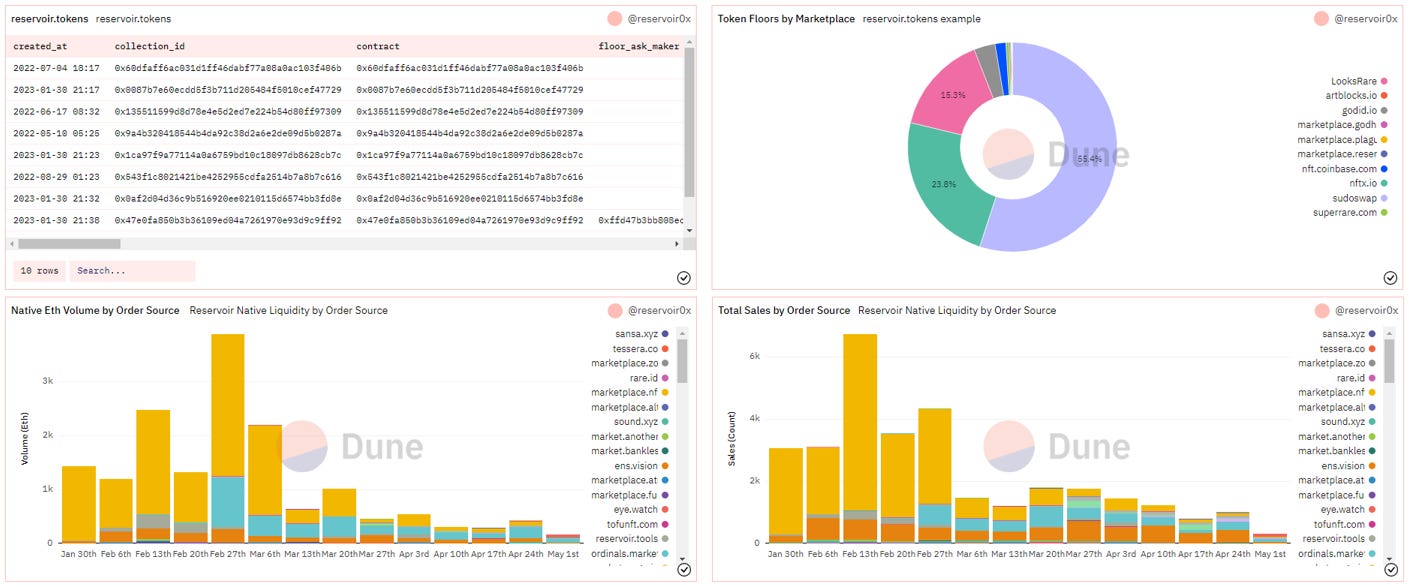
Task: Click legend scrollbar up arrow in Total Sales chart
Action: coord(1389,332)
